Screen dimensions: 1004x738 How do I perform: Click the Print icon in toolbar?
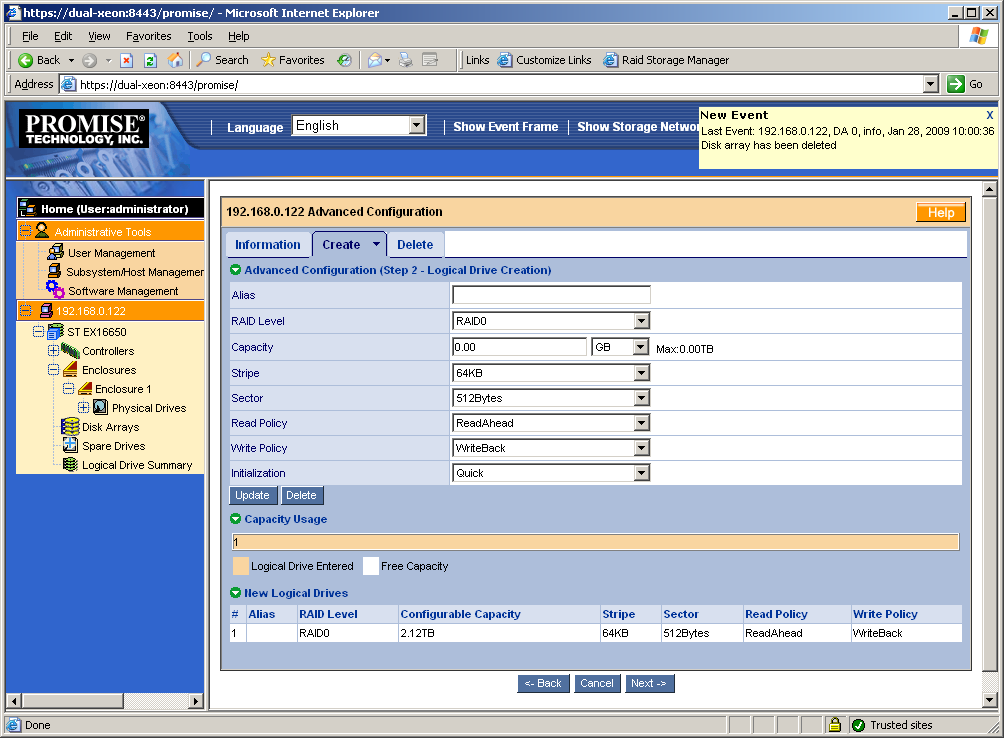(406, 60)
